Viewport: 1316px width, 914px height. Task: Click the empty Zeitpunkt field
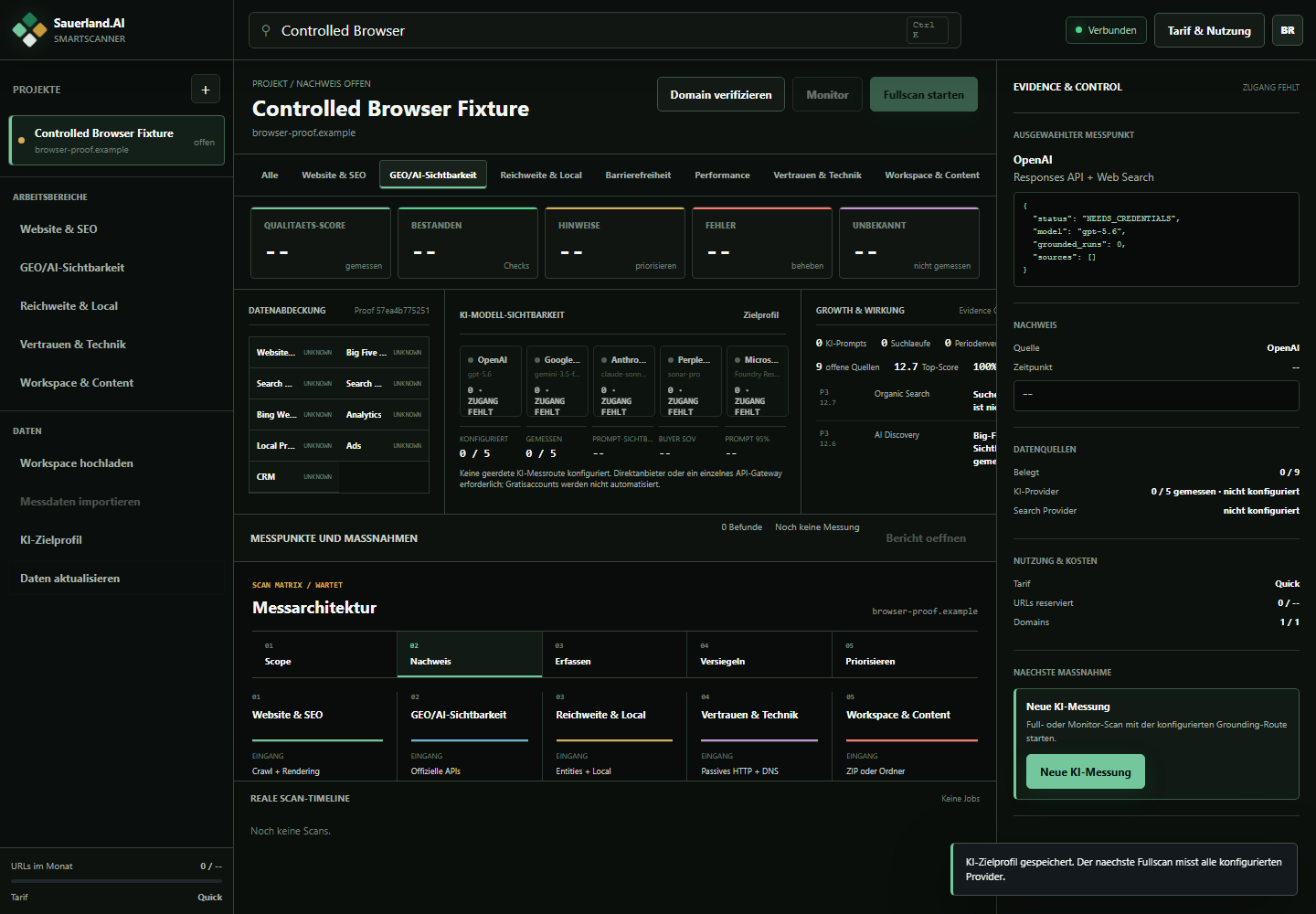point(1156,395)
